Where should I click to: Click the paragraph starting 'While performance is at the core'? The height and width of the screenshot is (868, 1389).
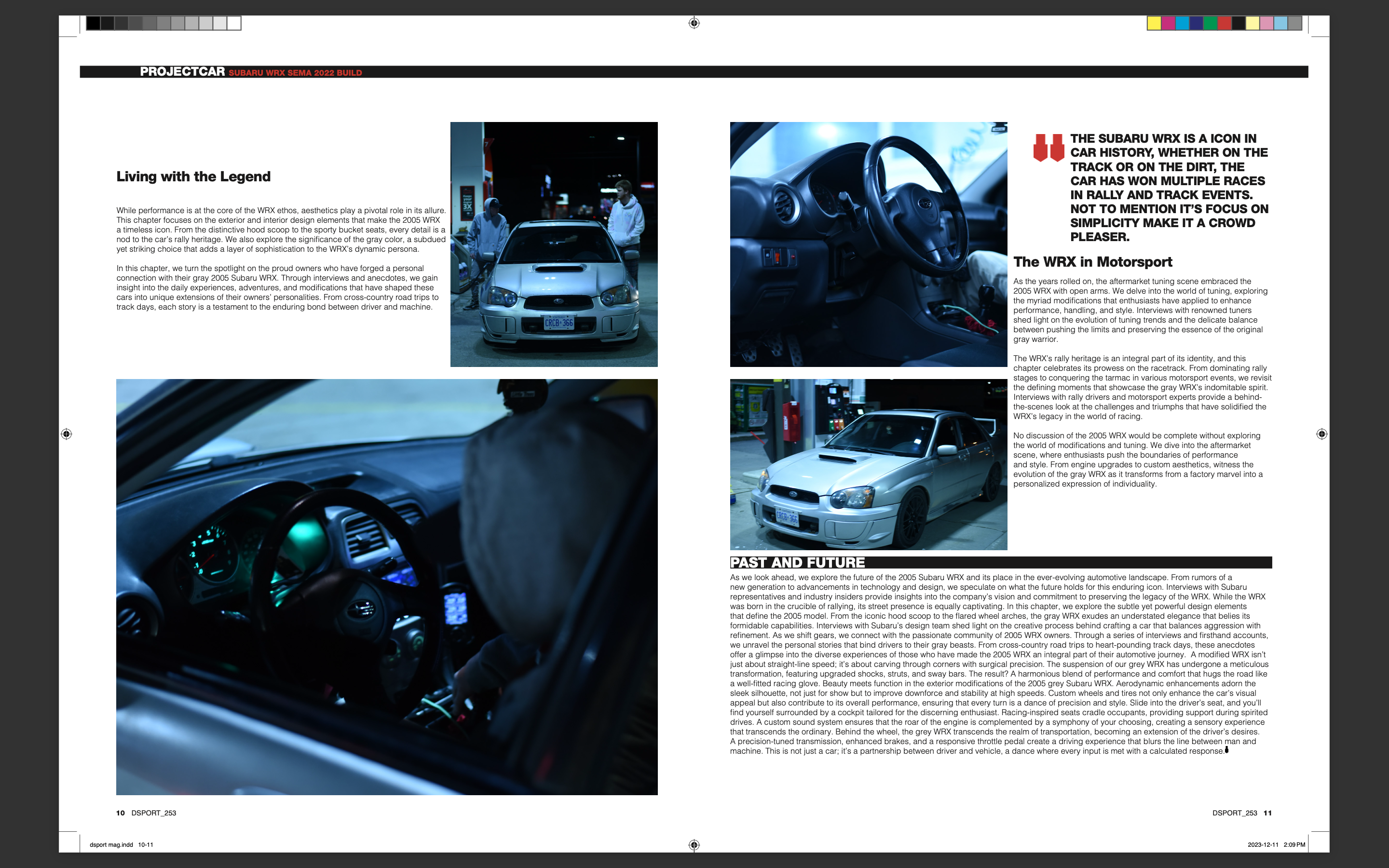pos(281,230)
